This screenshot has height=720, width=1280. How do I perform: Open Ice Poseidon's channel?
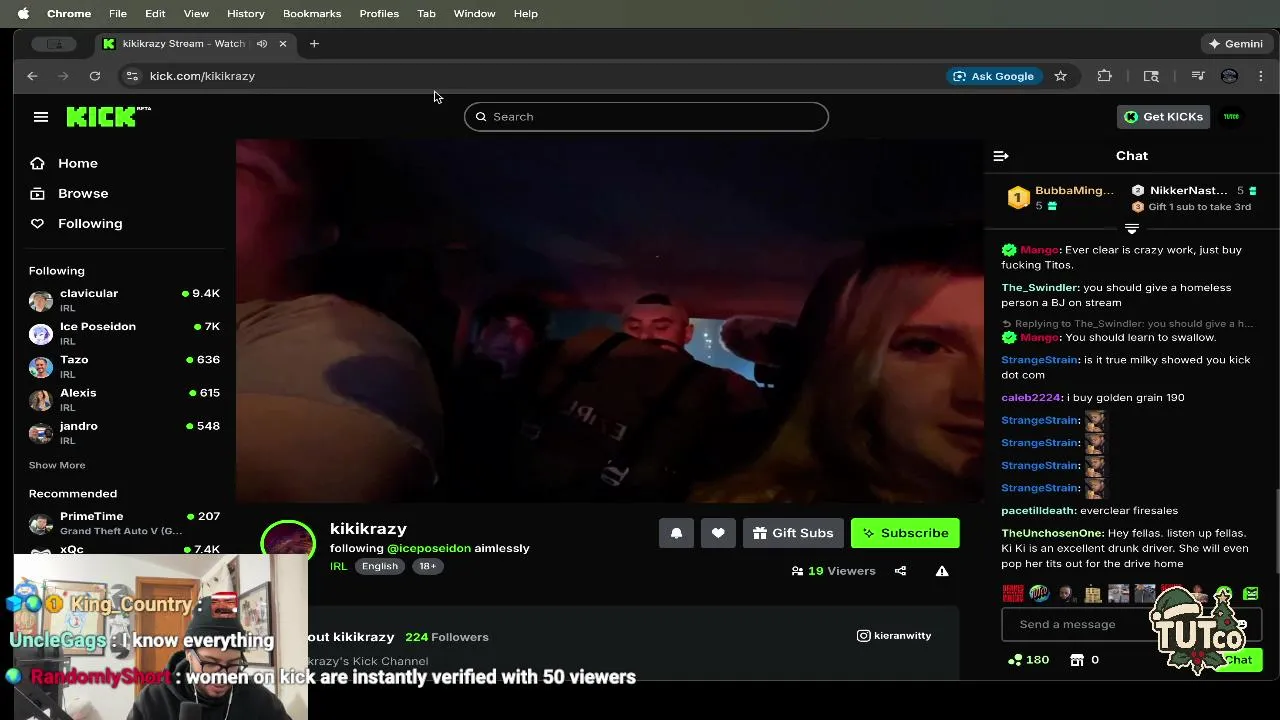124,333
